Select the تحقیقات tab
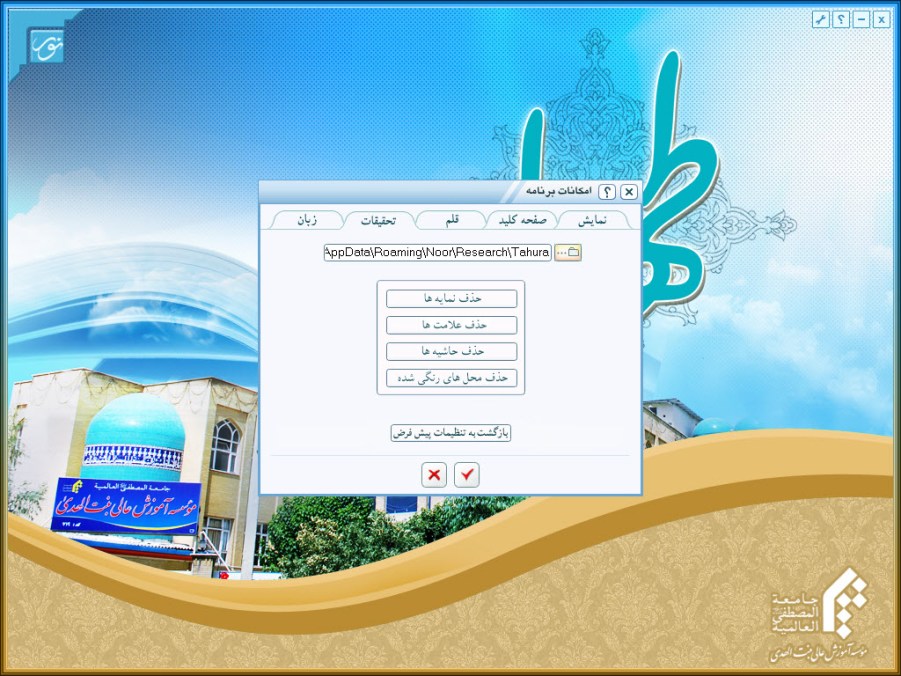The image size is (901, 676). click(378, 220)
